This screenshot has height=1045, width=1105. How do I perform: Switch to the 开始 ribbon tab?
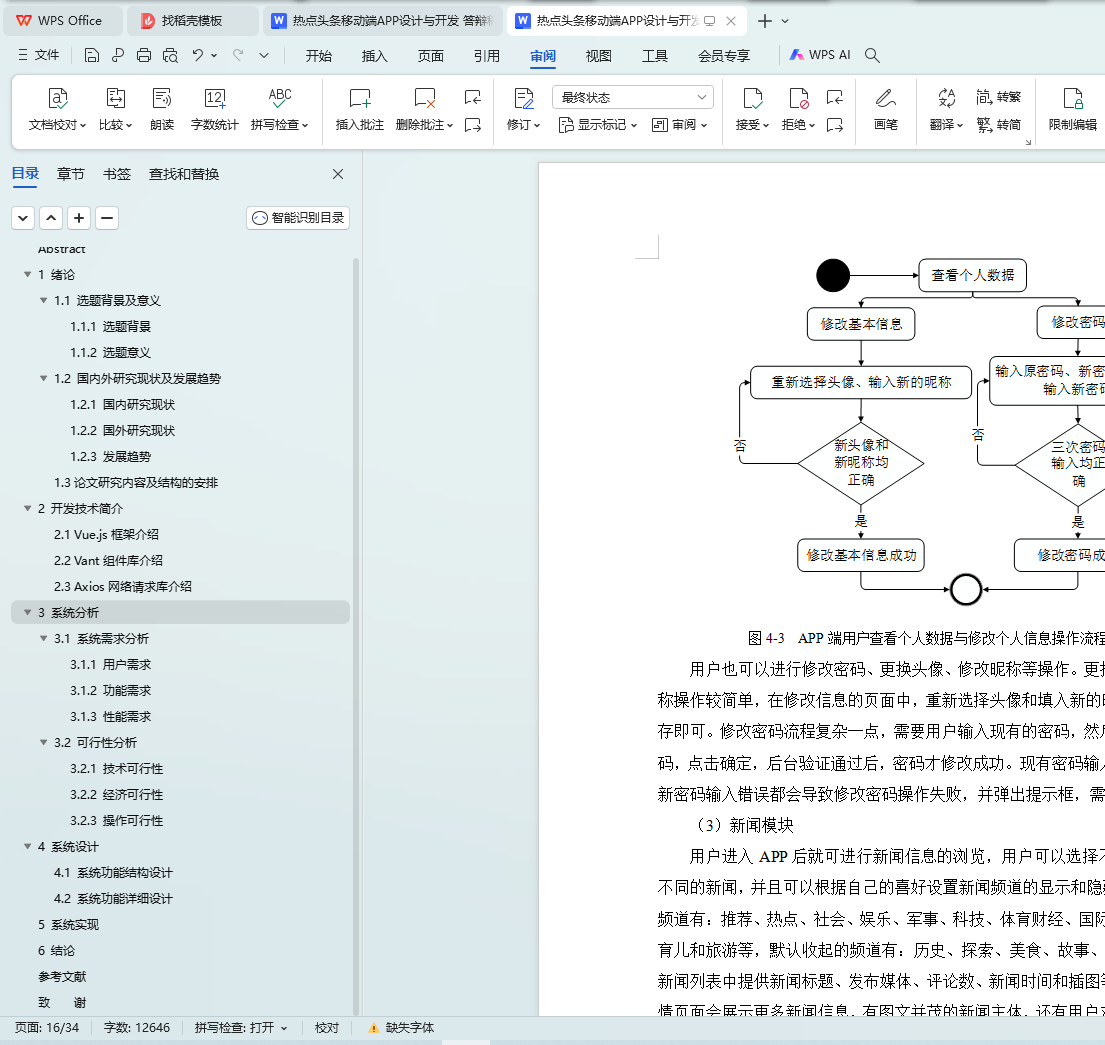(x=319, y=56)
